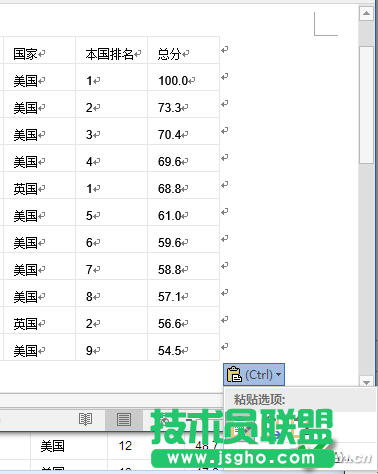Click the scrollbar up arrow
This screenshot has width=378, height=474.
(x=366, y=13)
